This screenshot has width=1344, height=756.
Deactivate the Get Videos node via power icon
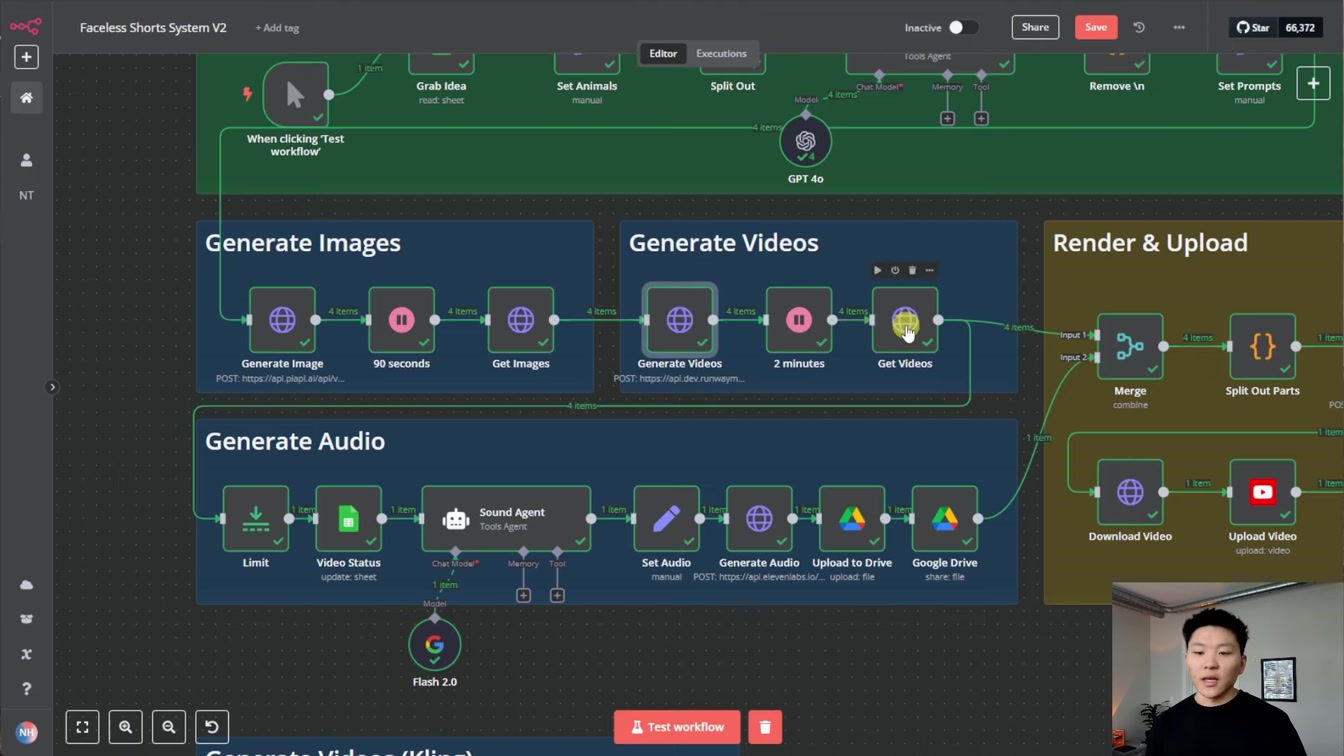[x=895, y=270]
